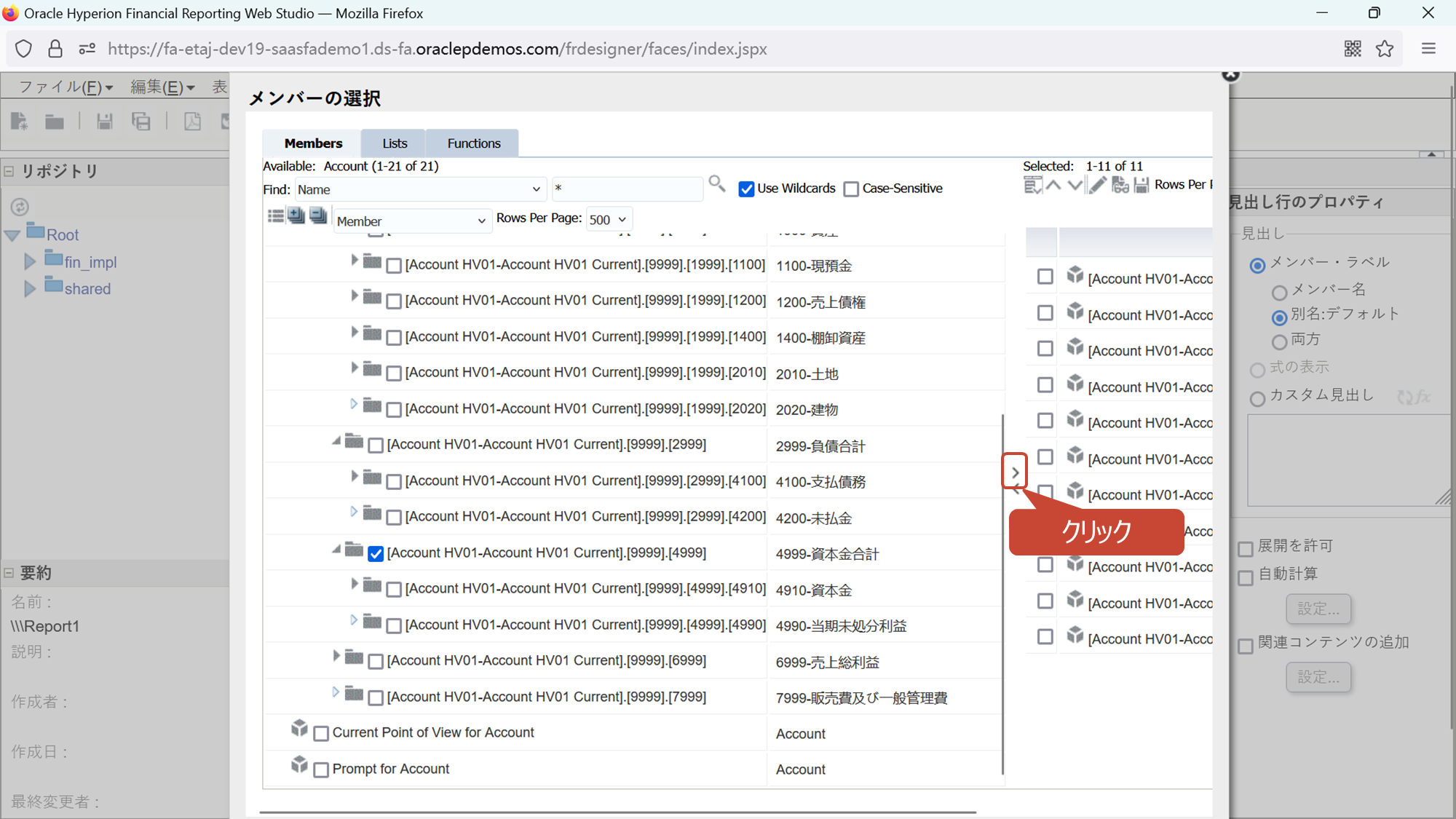
Task: Check Prompt for Account option
Action: [321, 770]
